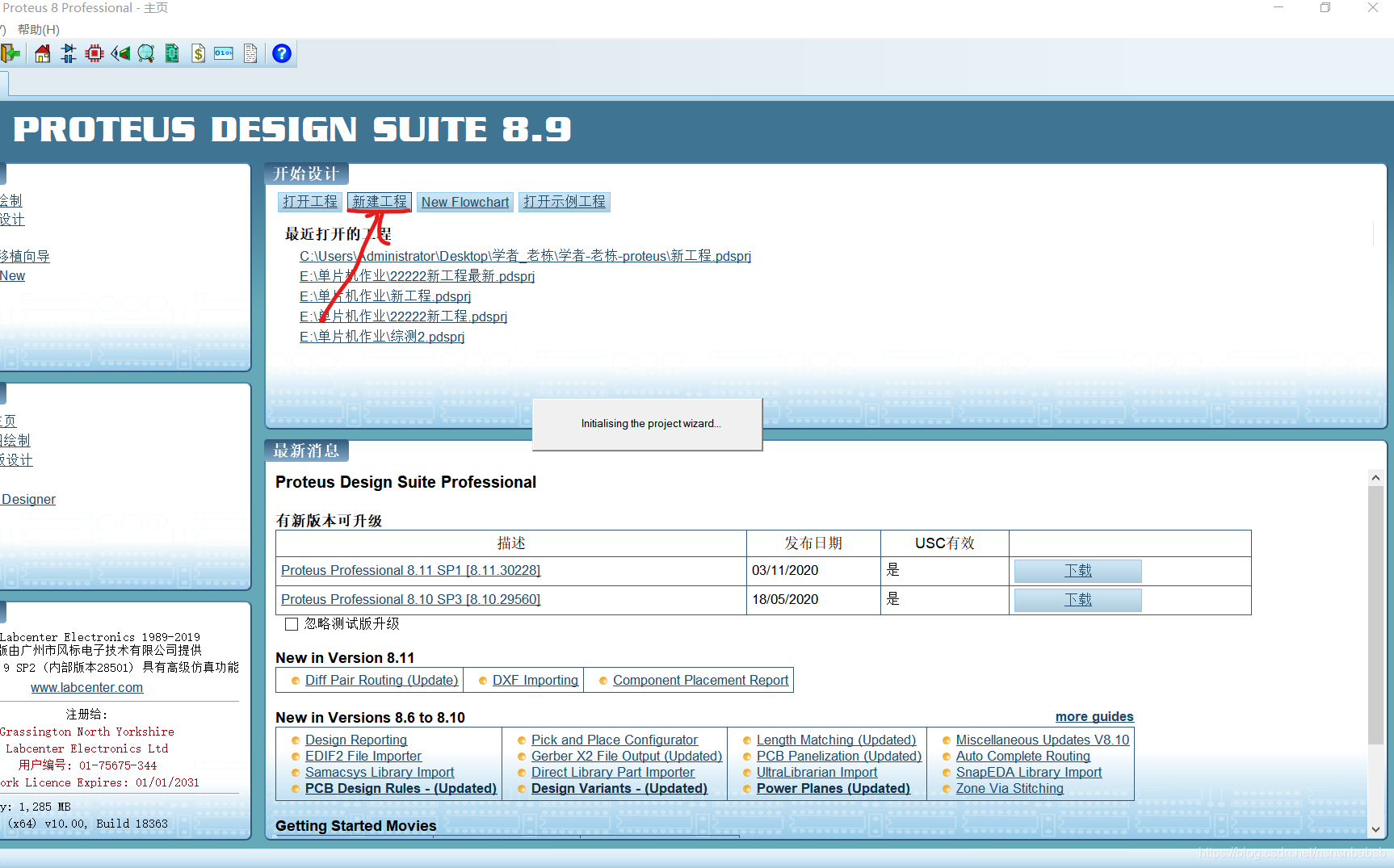Open Pick and Place Configurator guide

pos(615,740)
